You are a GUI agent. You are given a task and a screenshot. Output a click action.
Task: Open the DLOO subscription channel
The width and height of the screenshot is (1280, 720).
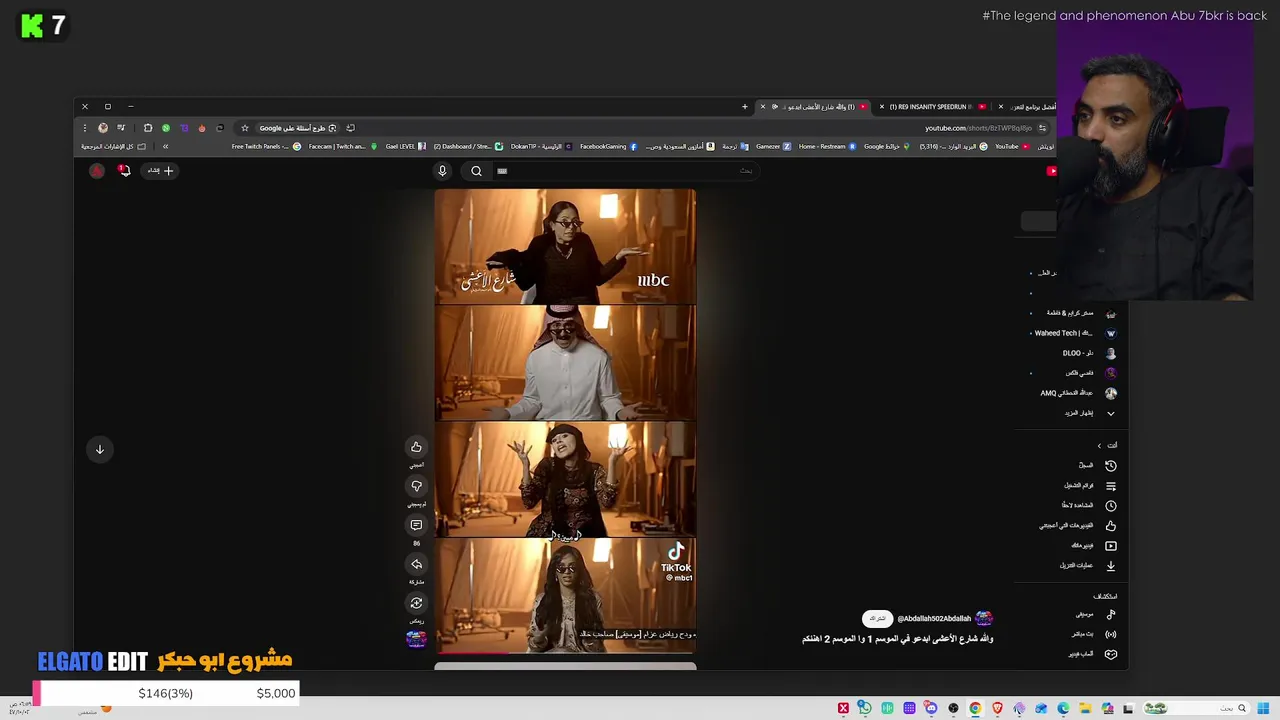click(x=1089, y=353)
